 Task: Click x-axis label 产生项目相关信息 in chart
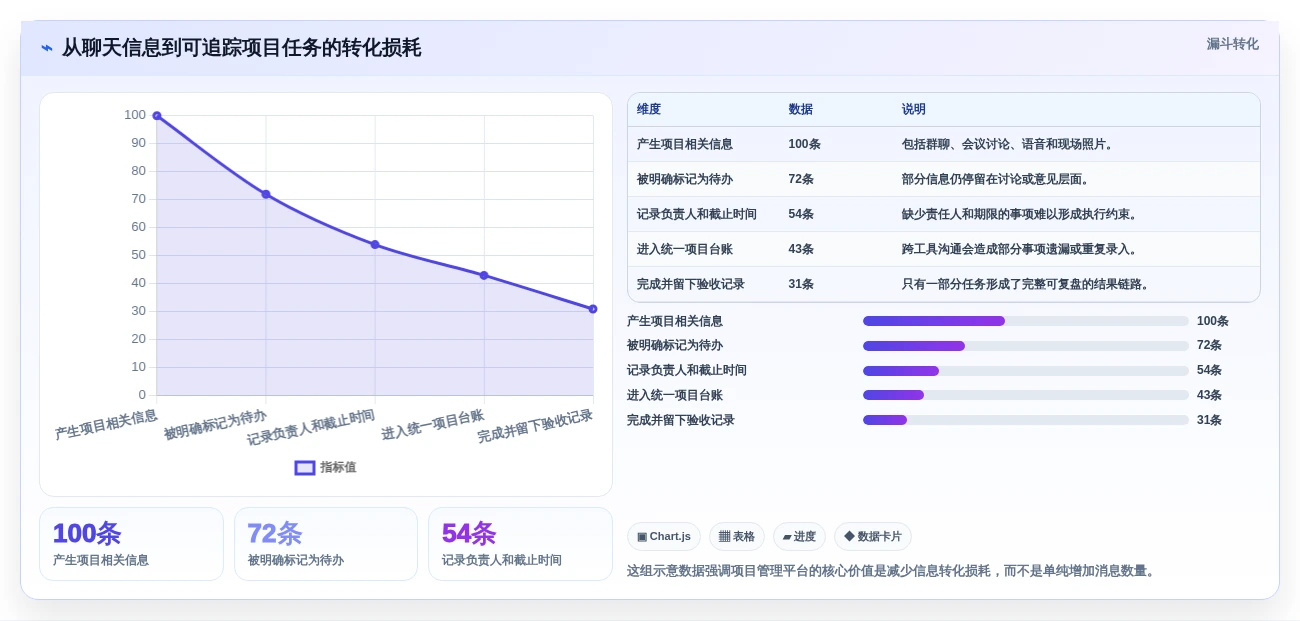pyautogui.click(x=106, y=425)
